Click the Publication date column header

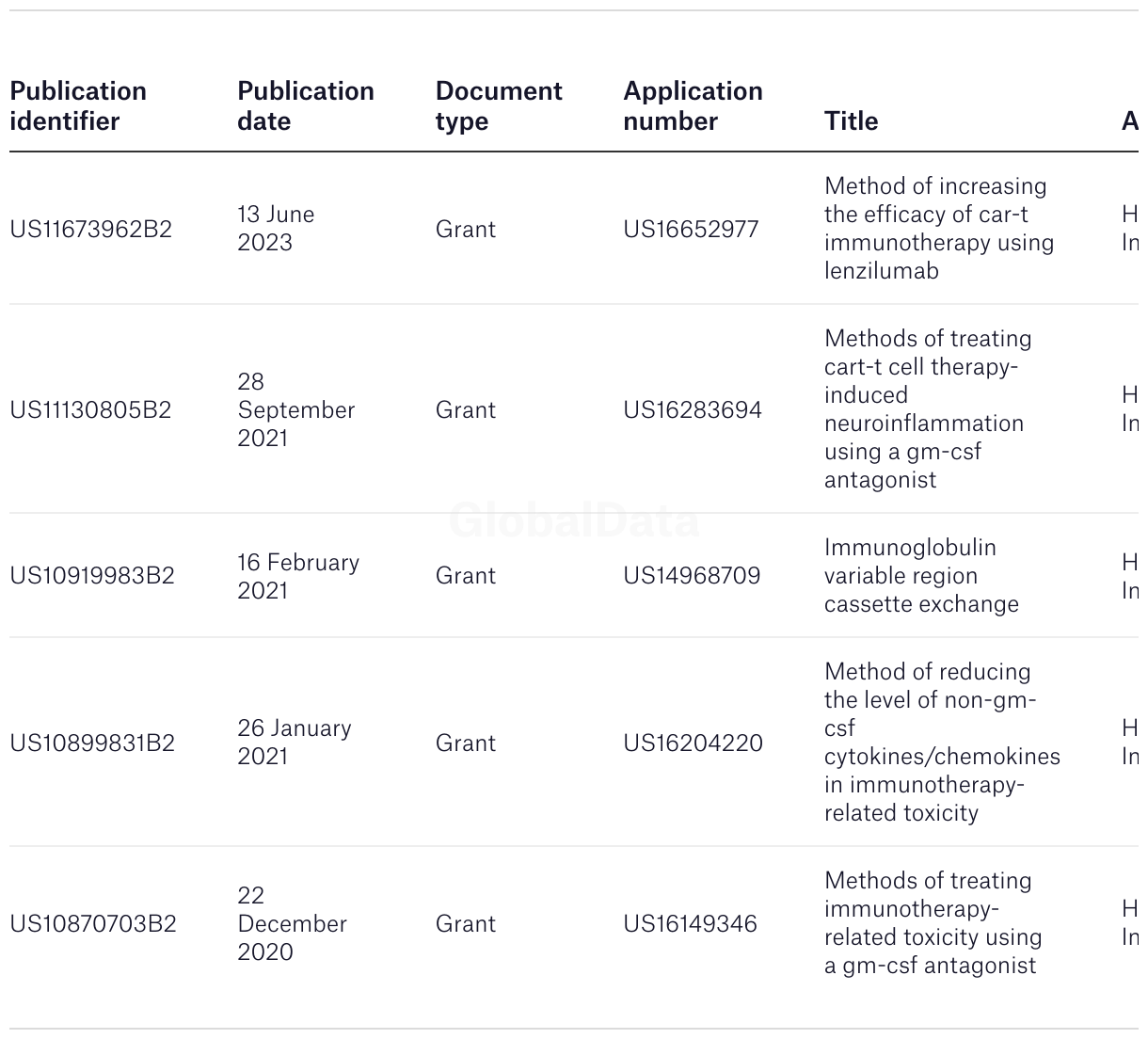[x=306, y=106]
